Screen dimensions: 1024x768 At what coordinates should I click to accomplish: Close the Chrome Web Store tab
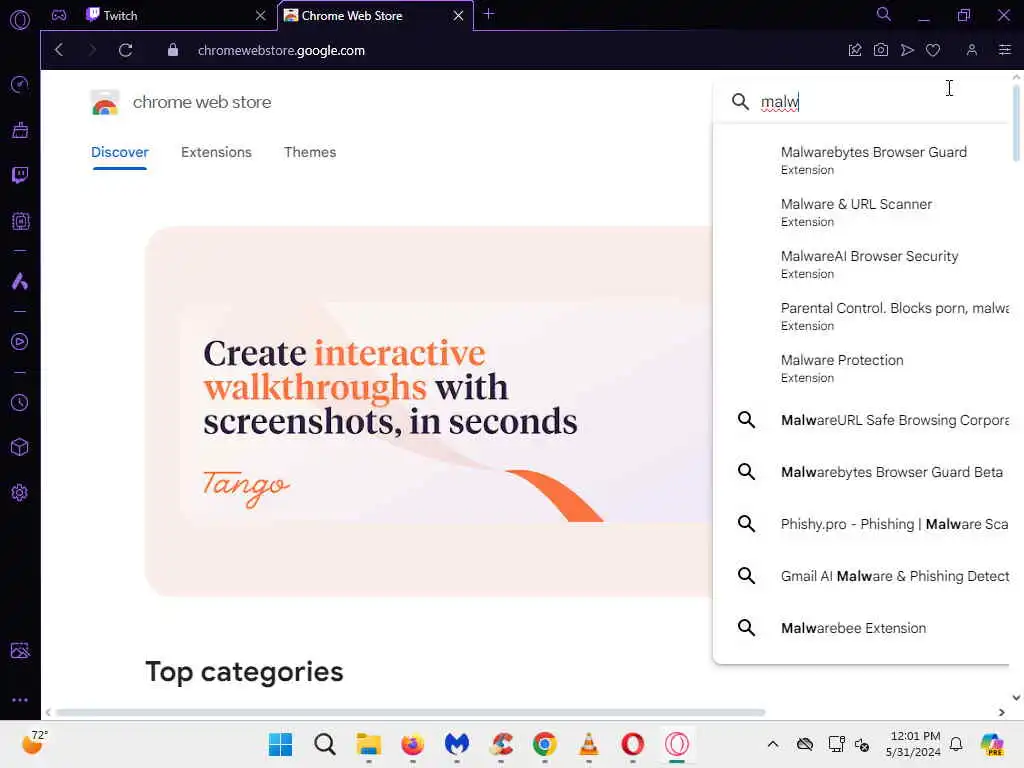pyautogui.click(x=458, y=16)
